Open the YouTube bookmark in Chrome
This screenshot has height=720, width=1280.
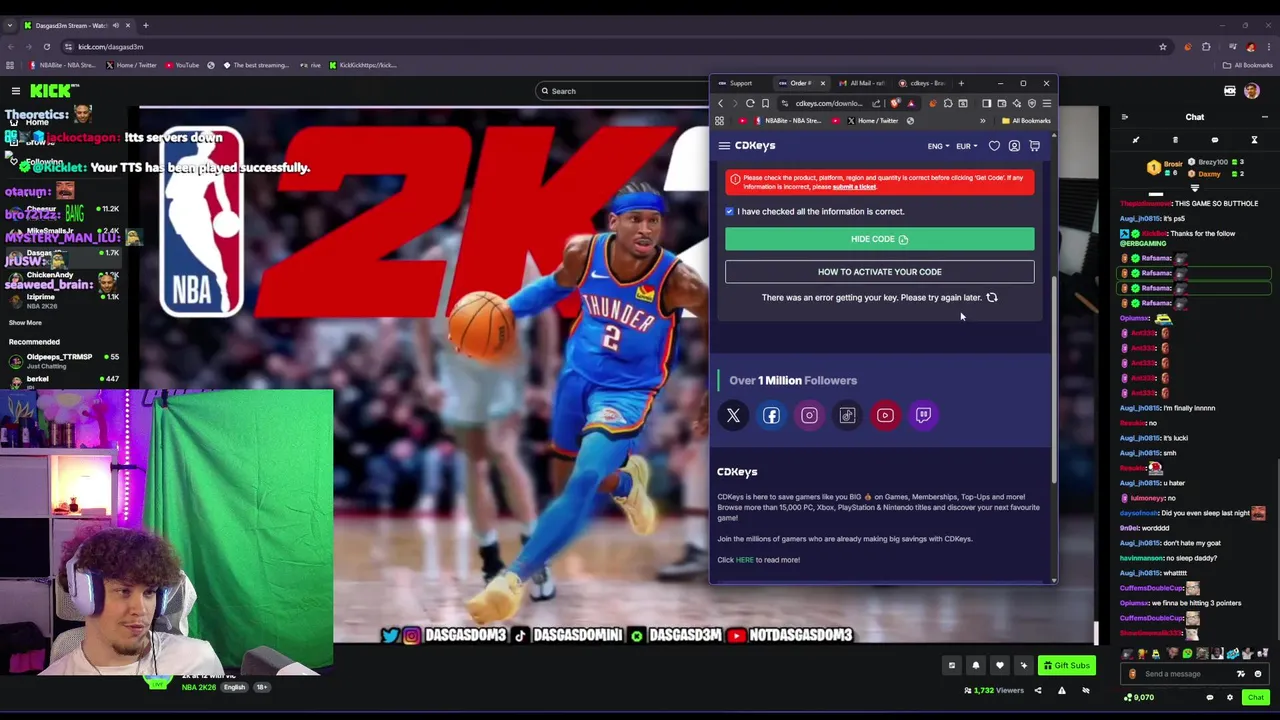coord(182,65)
